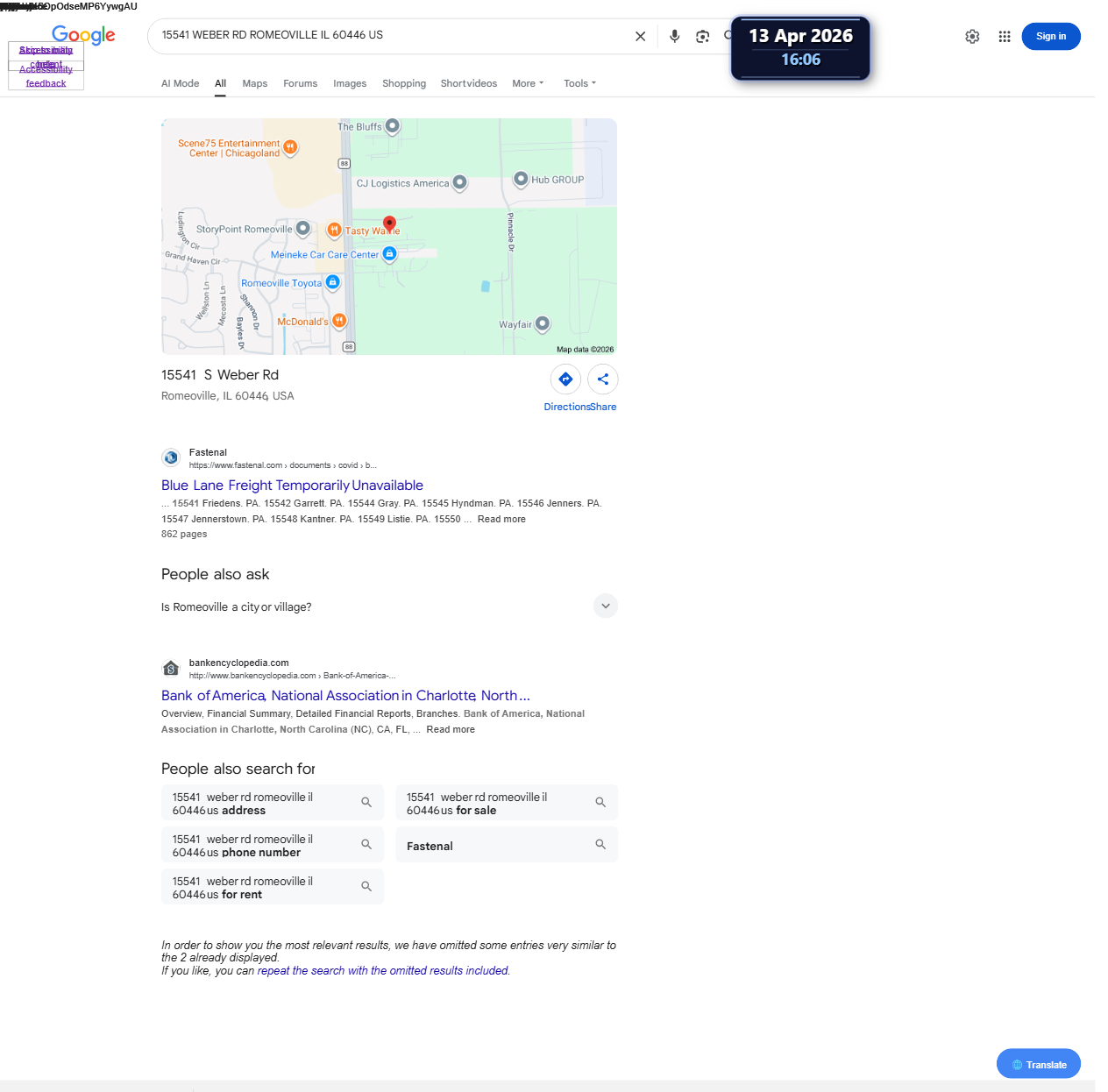Viewport: 1108px width, 1092px height.
Task: Focus the search input field
Action: [x=393, y=35]
